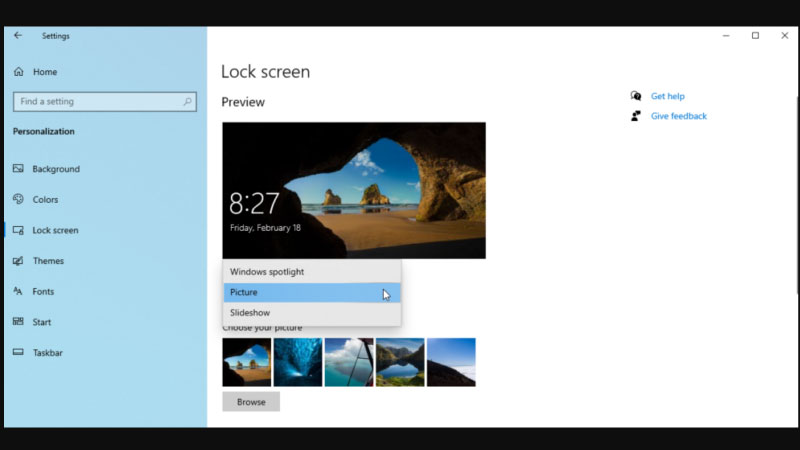Open the Lock screen settings page

[x=55, y=230]
